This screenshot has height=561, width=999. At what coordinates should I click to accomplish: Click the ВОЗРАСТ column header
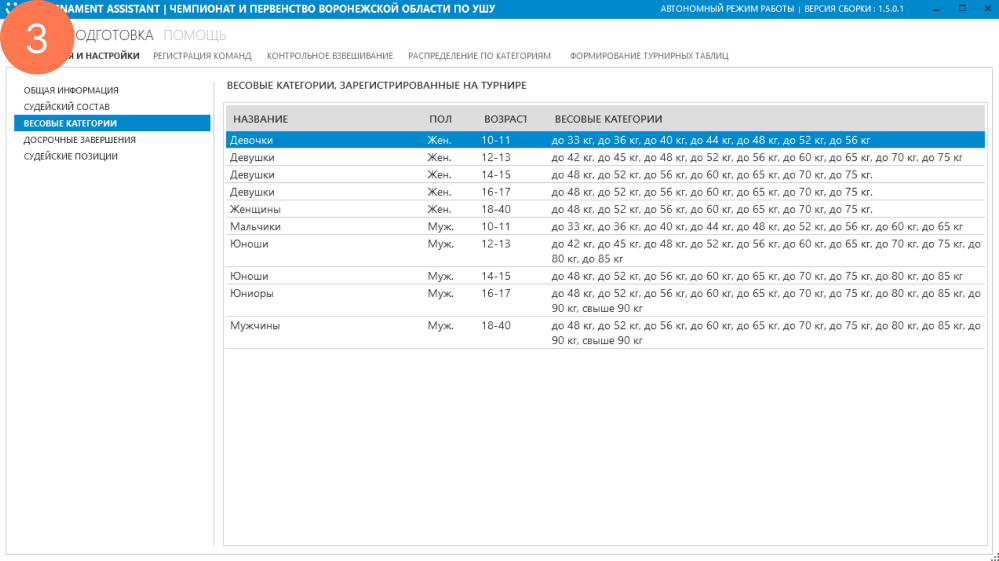[x=505, y=119]
